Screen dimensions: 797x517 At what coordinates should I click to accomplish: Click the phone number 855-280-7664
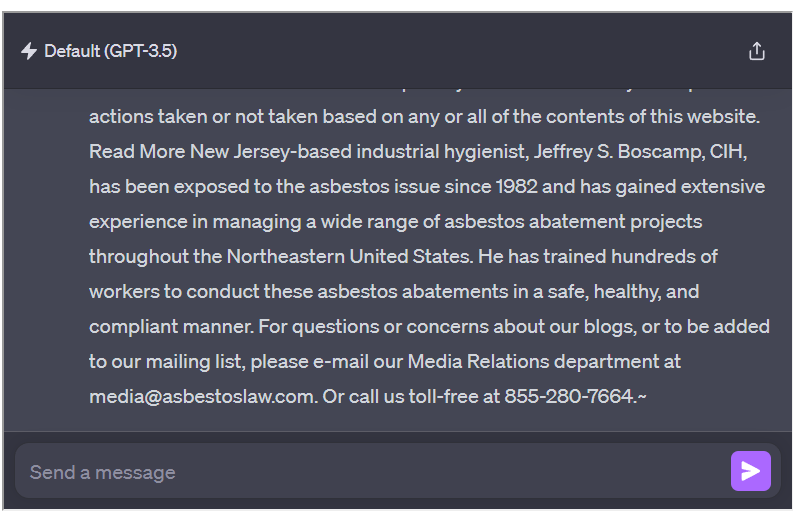[x=570, y=396]
